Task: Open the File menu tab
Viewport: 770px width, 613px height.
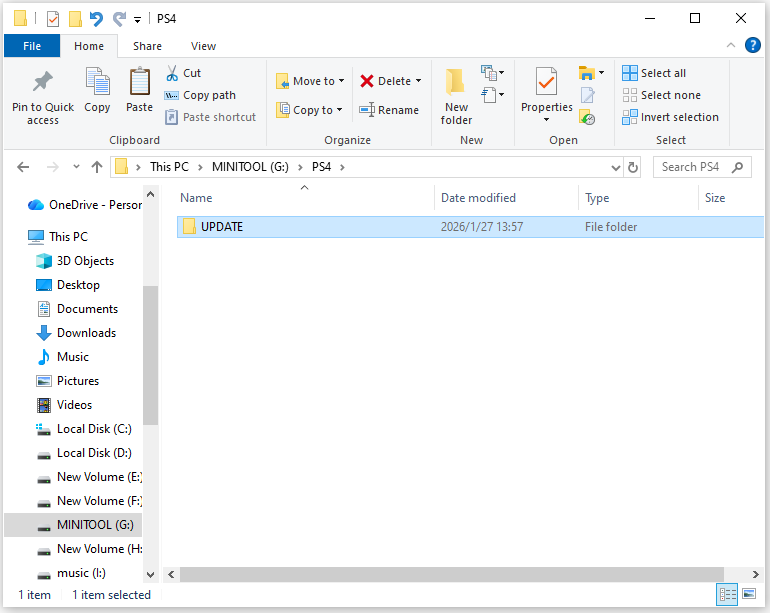Action: (32, 46)
